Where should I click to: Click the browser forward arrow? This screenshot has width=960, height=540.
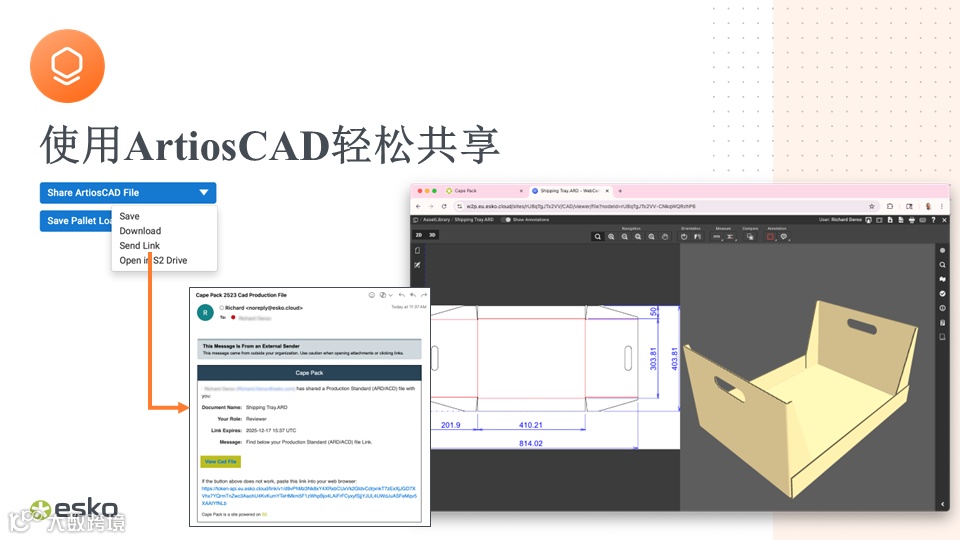(x=431, y=206)
